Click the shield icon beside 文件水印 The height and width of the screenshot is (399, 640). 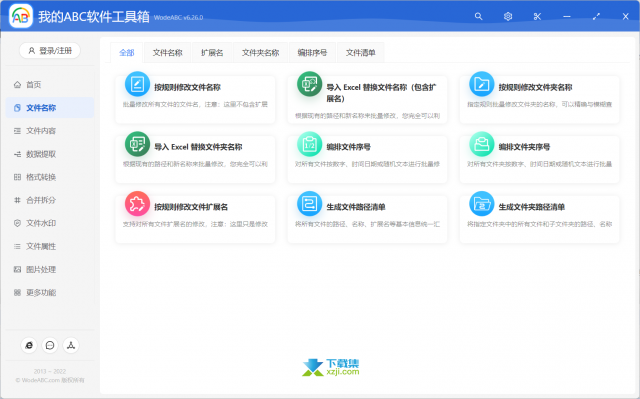point(17,223)
